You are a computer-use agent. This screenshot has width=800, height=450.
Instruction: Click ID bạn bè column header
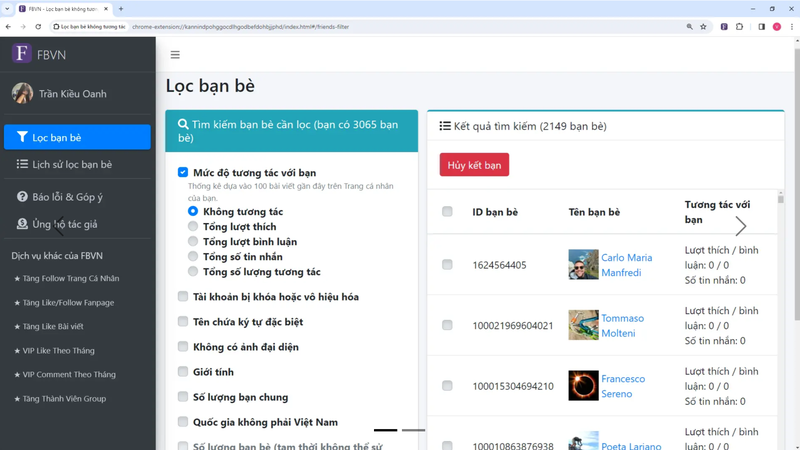tap(495, 212)
